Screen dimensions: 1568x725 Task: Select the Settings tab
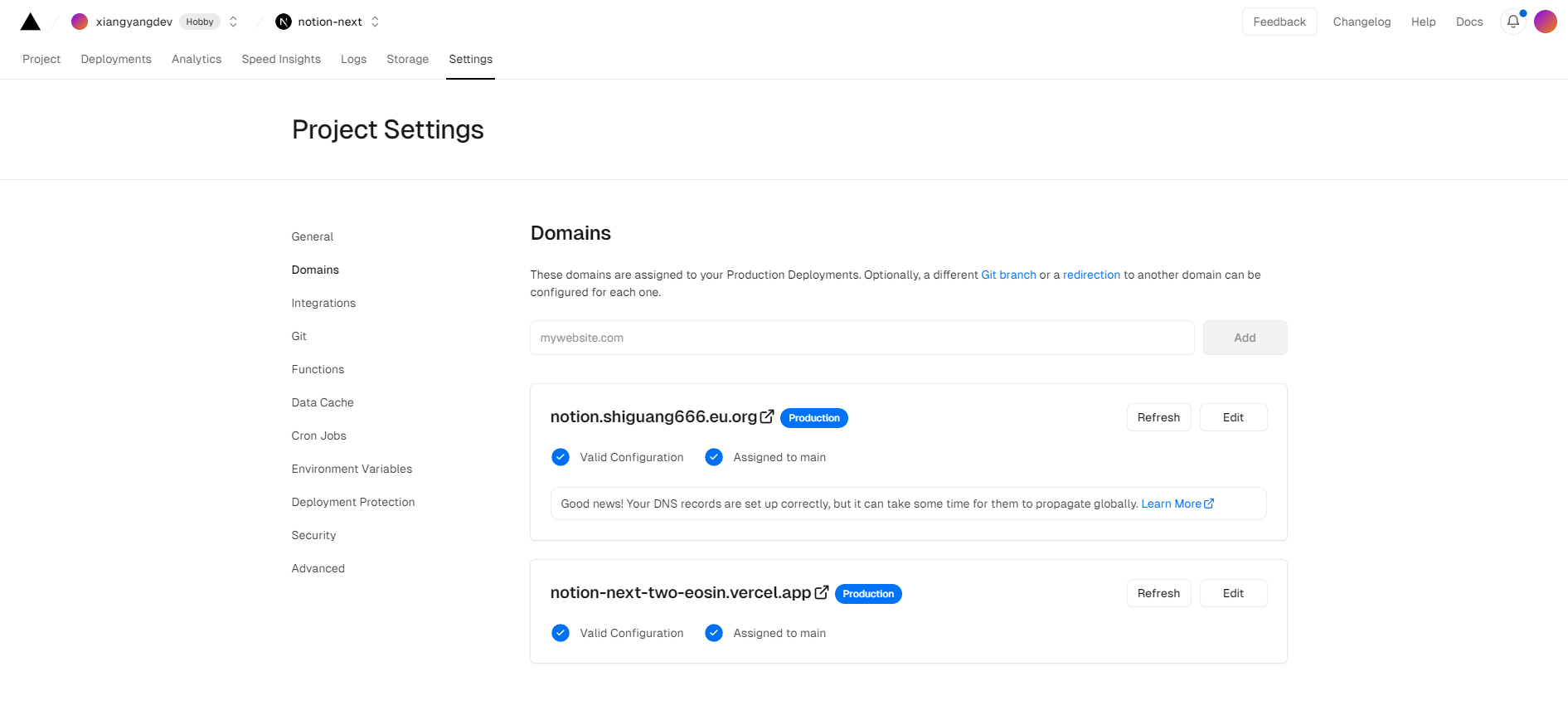point(470,59)
